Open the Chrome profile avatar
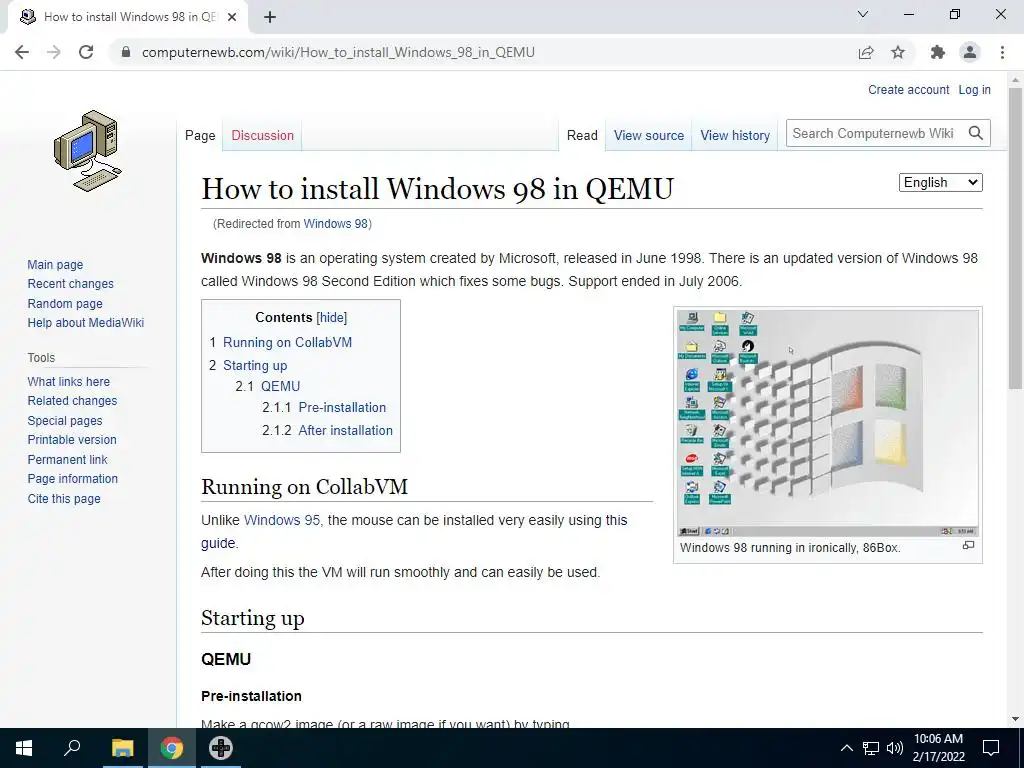 pyautogui.click(x=970, y=52)
